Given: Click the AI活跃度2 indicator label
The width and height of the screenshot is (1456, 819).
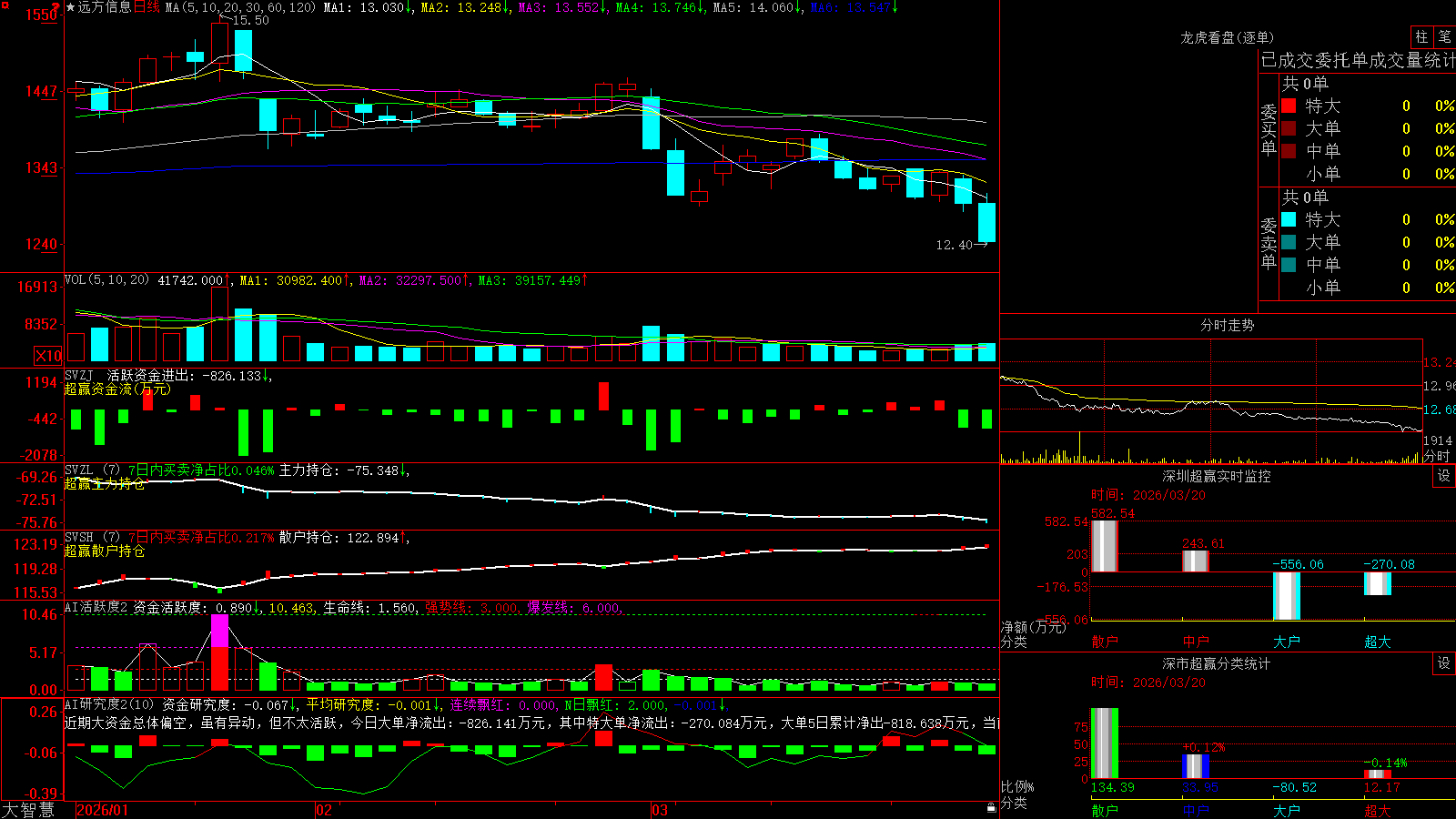Looking at the screenshot, I should tap(96, 608).
